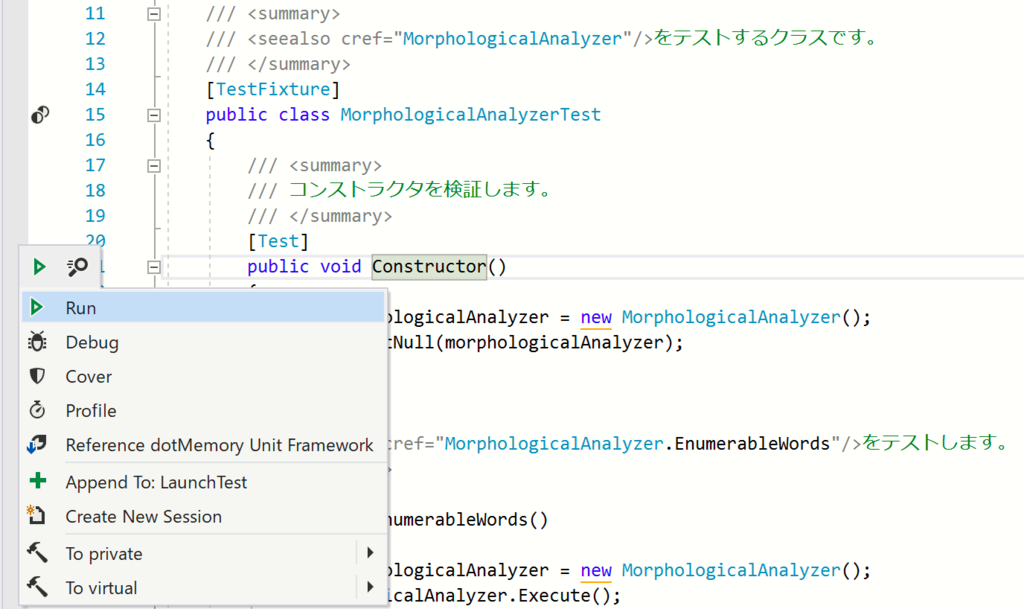Select Append To: LaunchTest
This screenshot has height=609, width=1024.
pos(204,482)
